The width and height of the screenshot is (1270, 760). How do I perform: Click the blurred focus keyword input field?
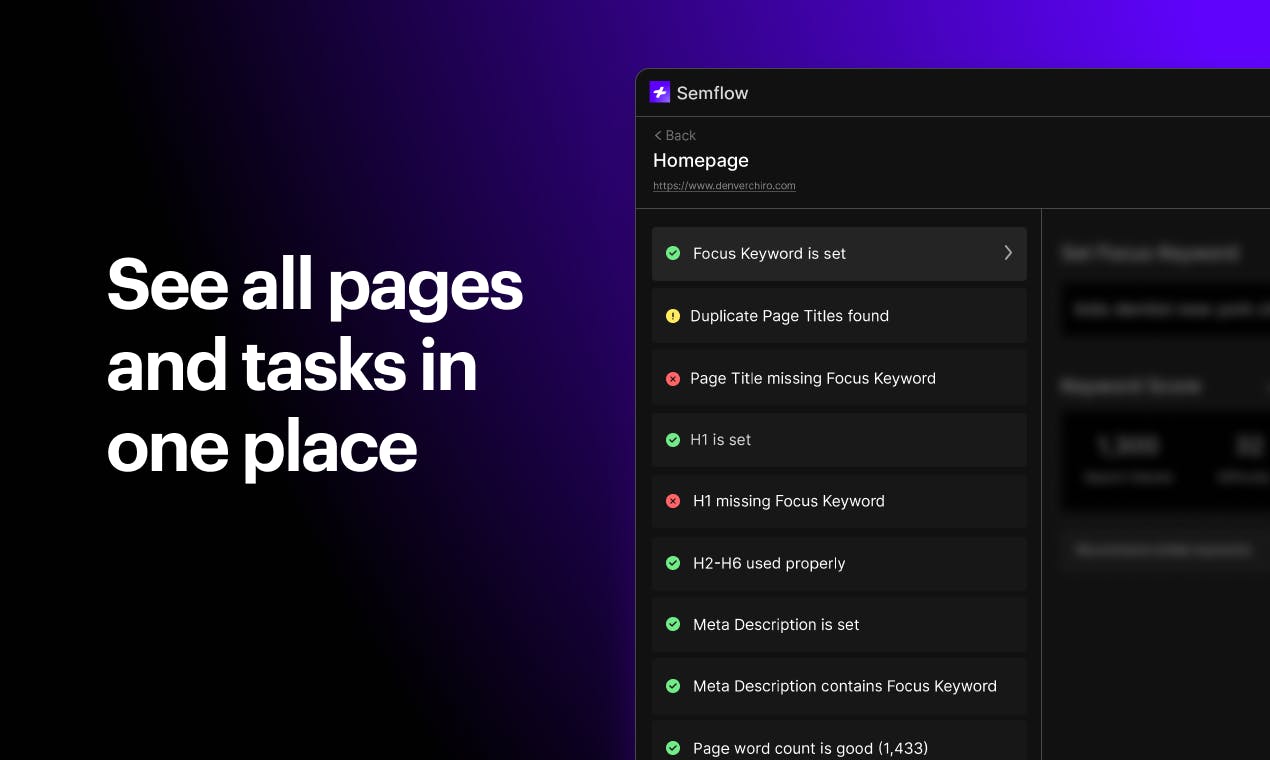click(x=1166, y=310)
